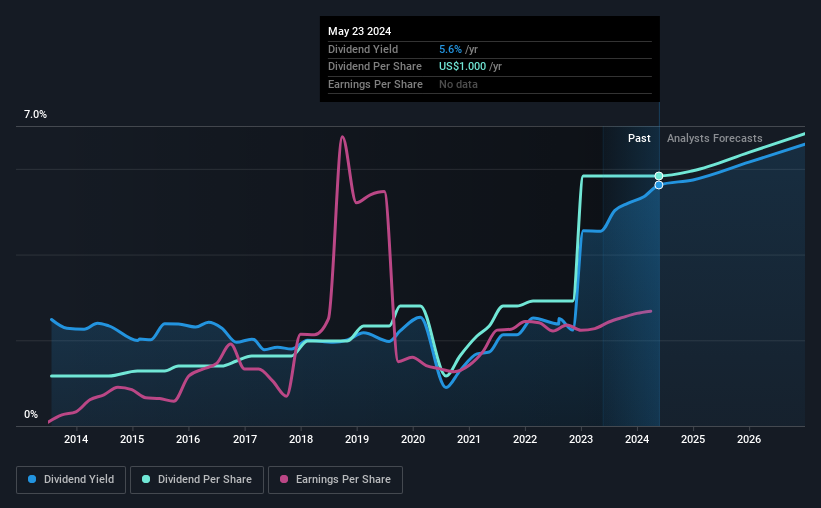Select the teal data point marker on the chart

(659, 176)
